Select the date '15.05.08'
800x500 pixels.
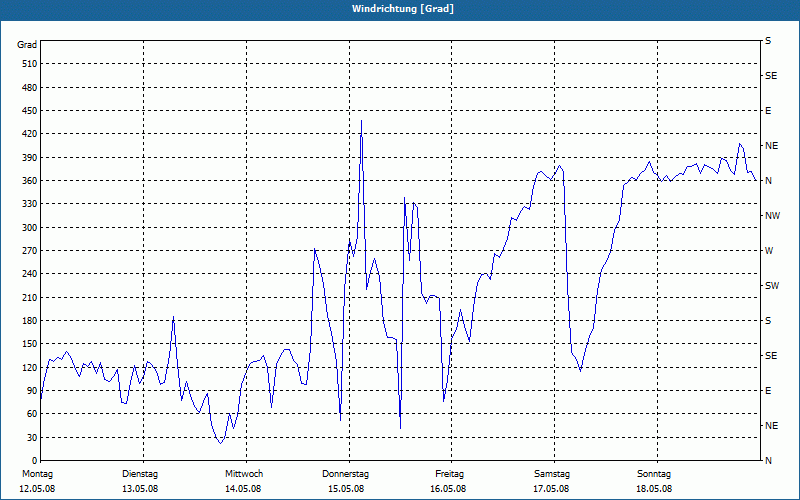[346, 489]
